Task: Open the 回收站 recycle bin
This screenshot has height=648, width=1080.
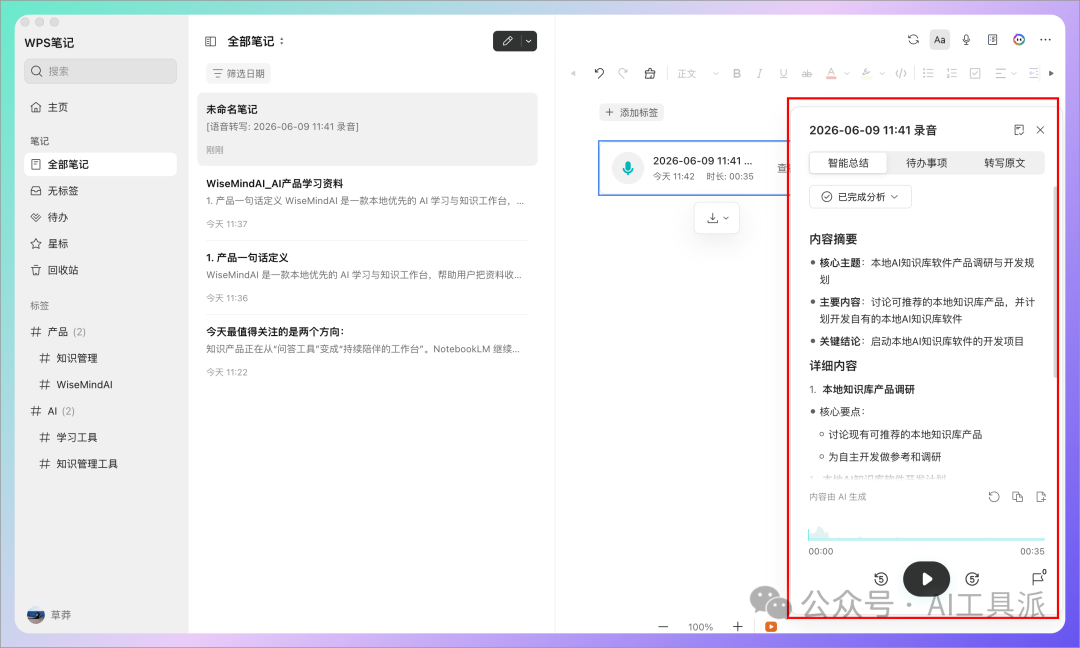Action: [x=101, y=270]
